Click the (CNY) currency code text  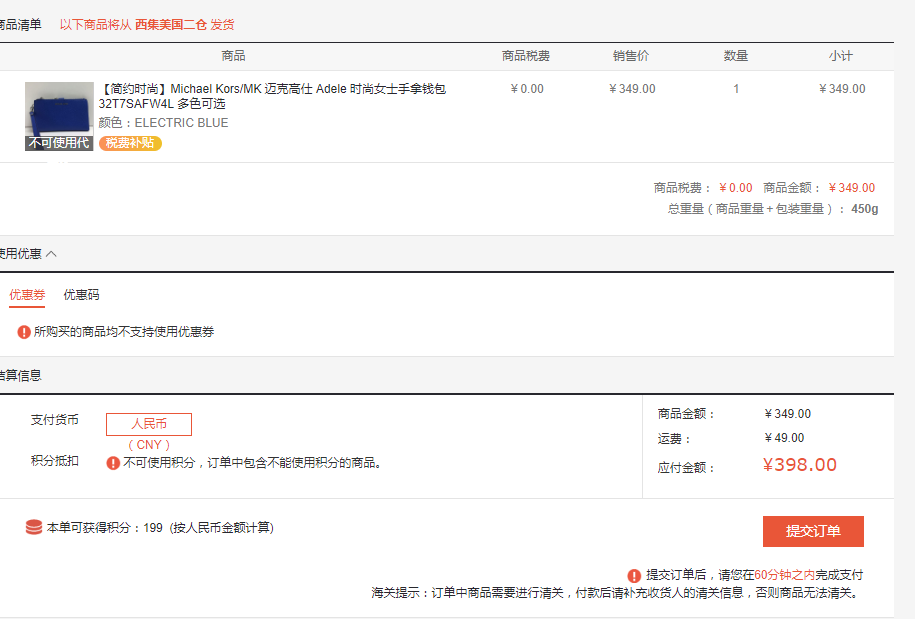pos(149,445)
